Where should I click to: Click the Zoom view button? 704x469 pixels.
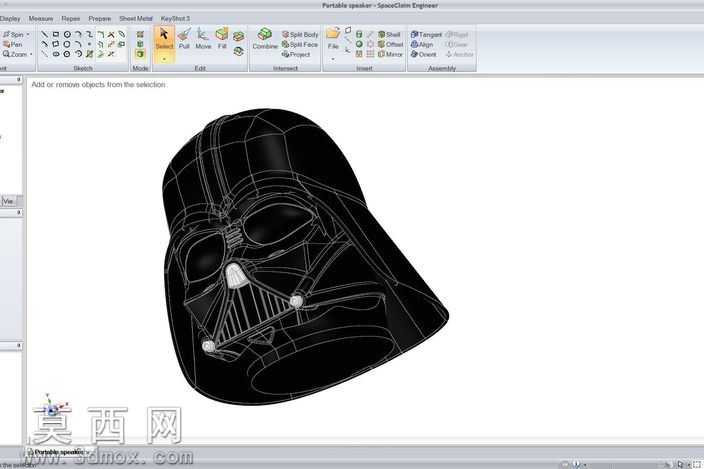click(x=15, y=54)
